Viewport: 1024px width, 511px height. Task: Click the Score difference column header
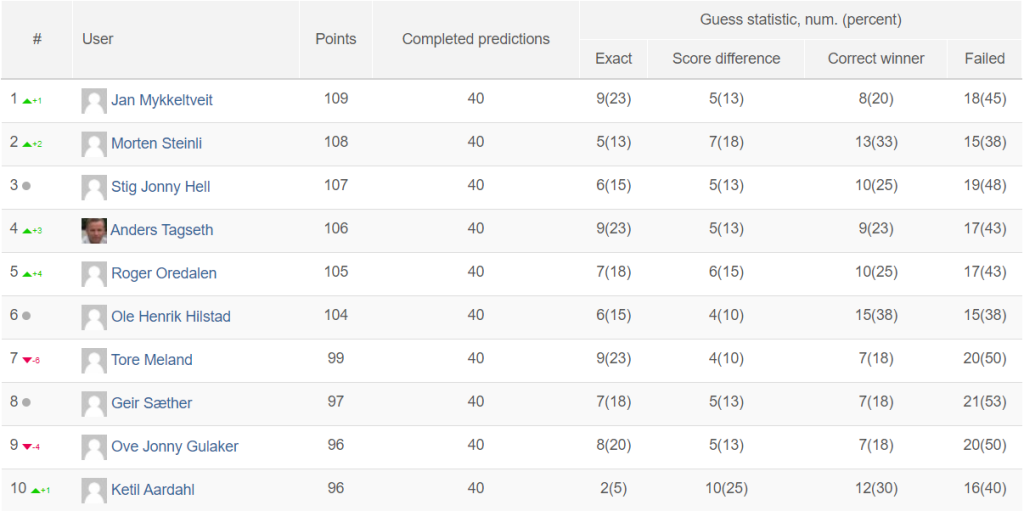(x=726, y=59)
